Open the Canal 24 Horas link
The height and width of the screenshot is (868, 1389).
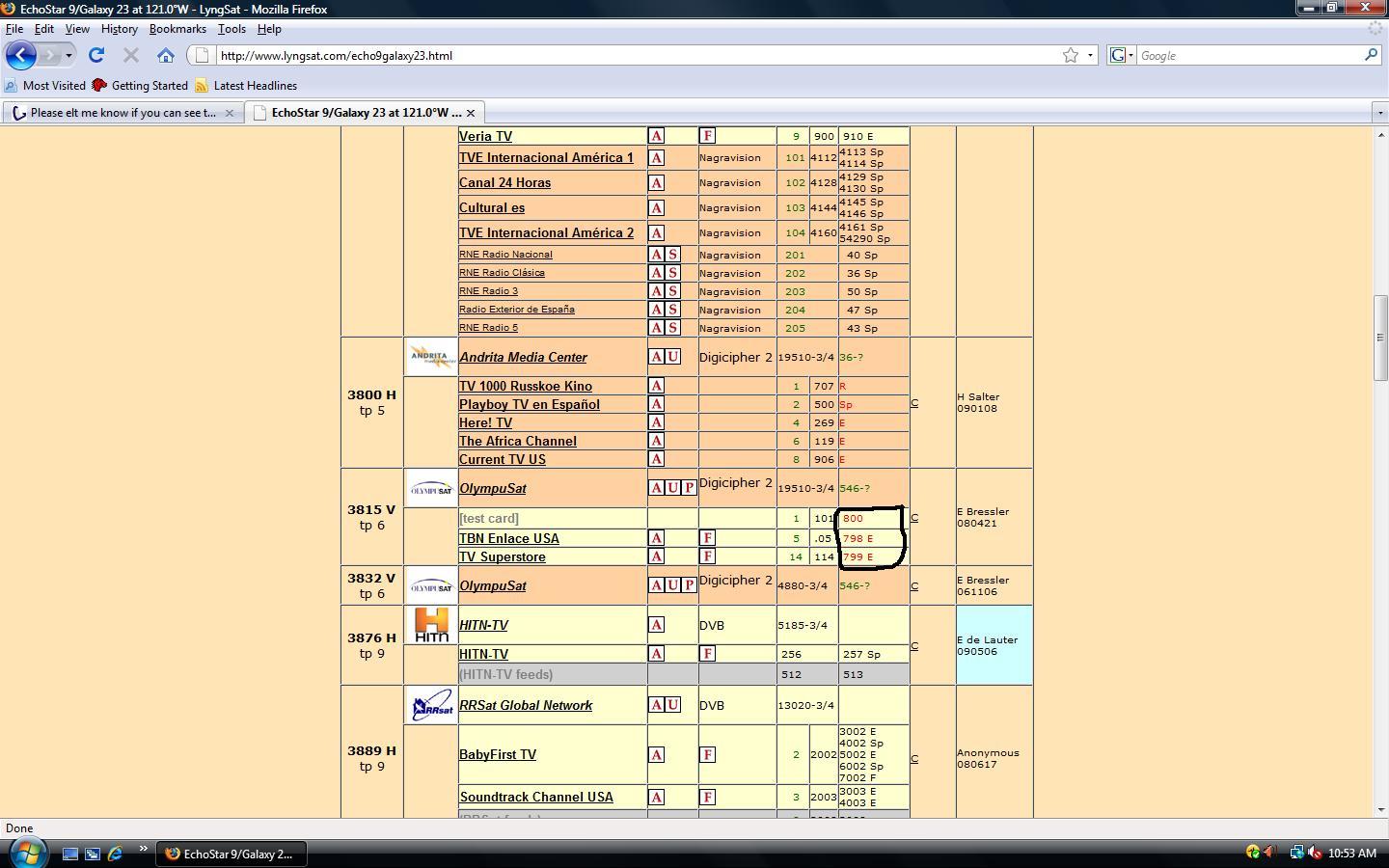tap(504, 182)
